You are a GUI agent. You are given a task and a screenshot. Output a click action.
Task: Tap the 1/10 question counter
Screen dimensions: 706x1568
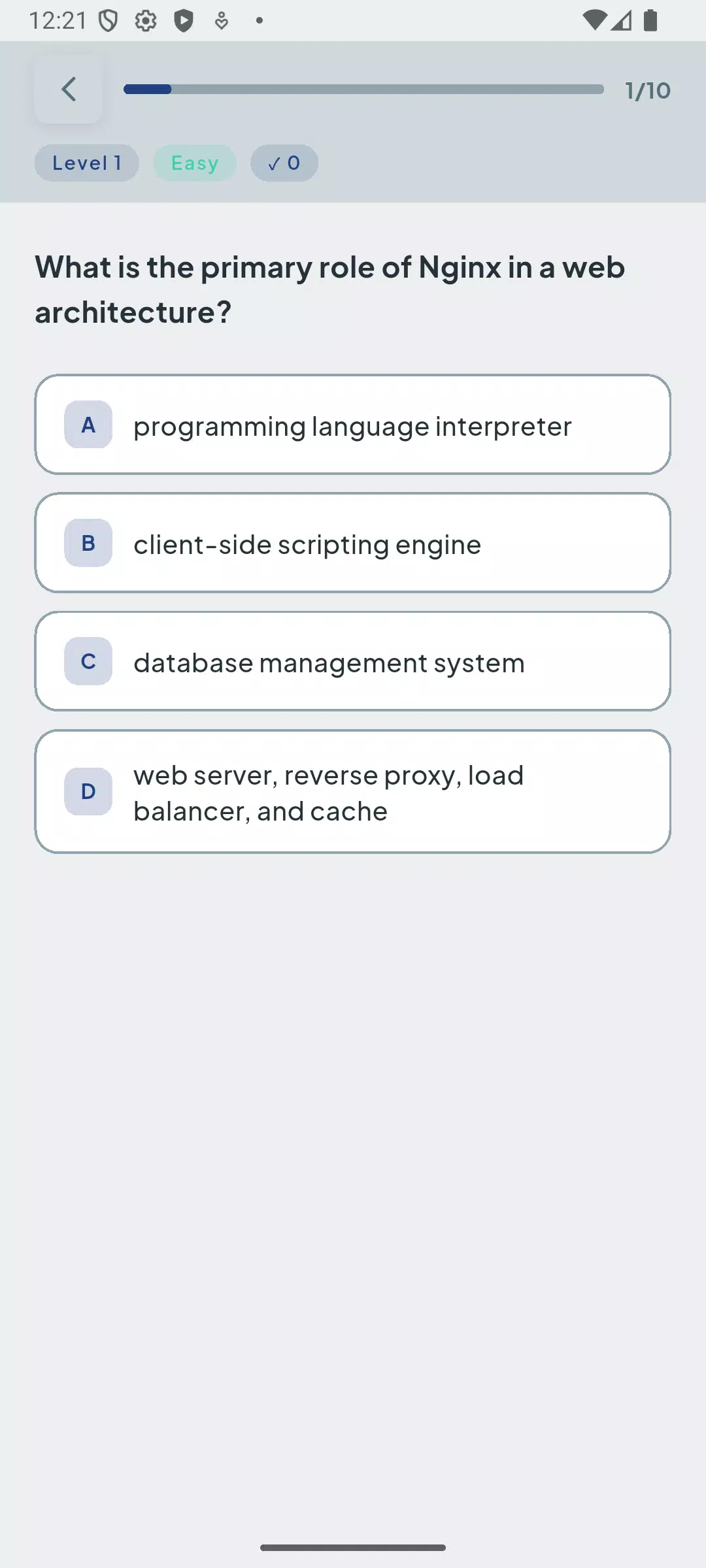point(648,90)
